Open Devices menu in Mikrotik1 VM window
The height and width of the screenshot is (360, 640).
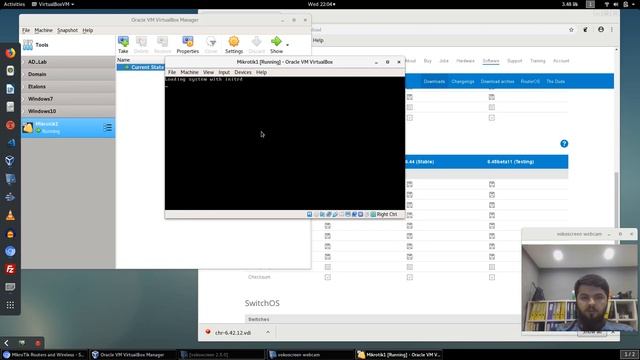coord(243,72)
